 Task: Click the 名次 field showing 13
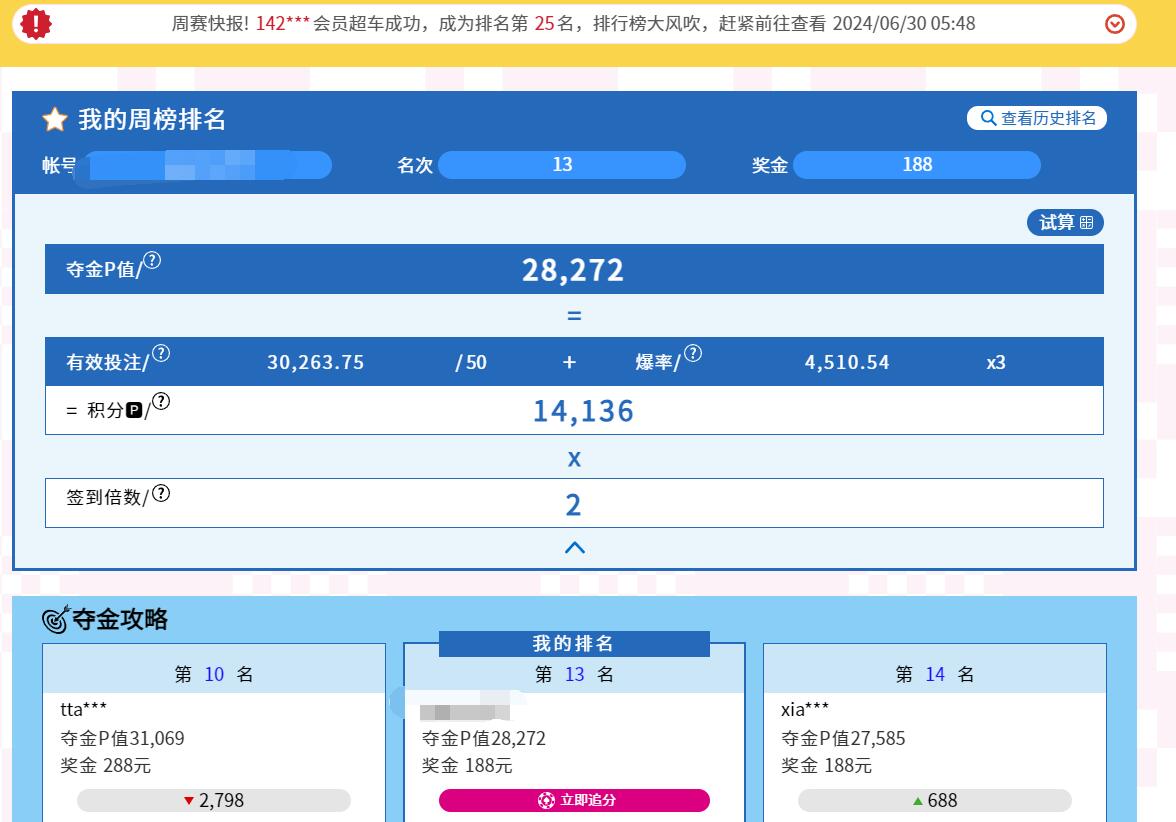coord(562,165)
